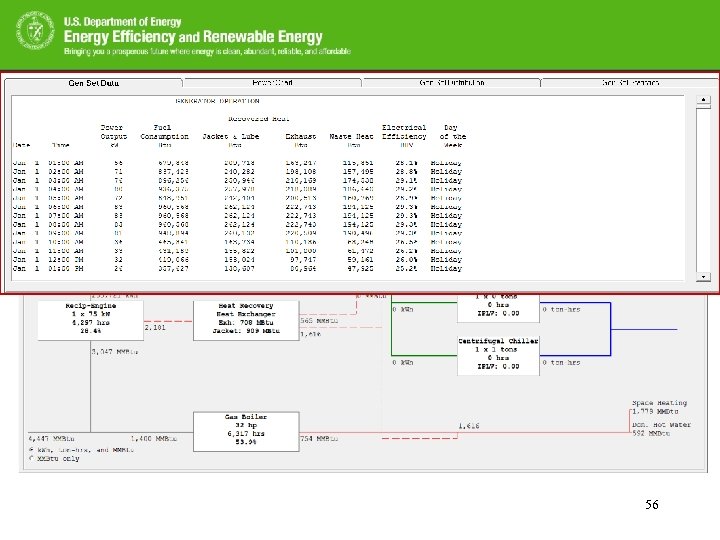
Task: Click the '565 MMBtu' value beside the Heat Exchanger
Action: pos(319,321)
